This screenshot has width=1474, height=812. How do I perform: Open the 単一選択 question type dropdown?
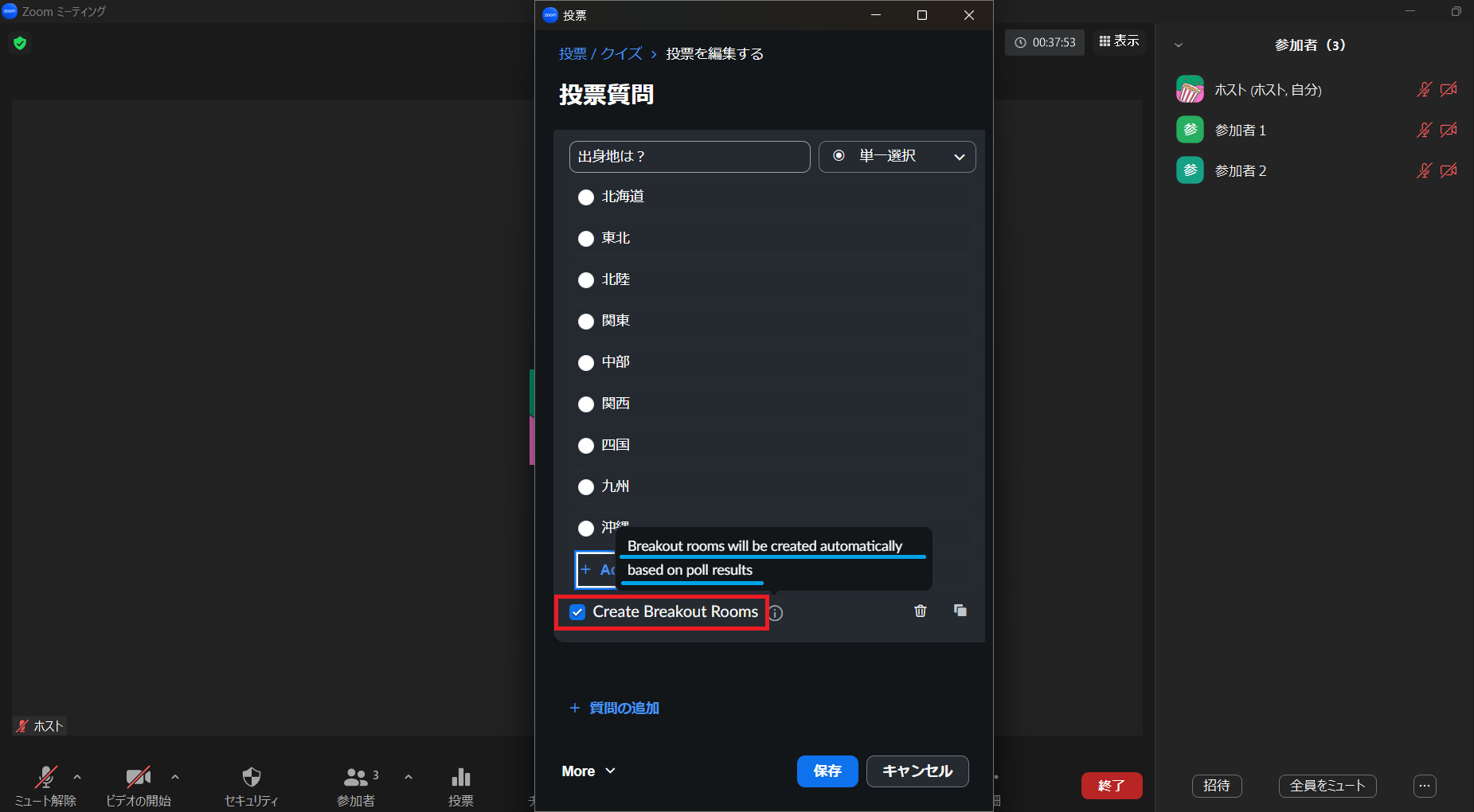[x=897, y=157]
